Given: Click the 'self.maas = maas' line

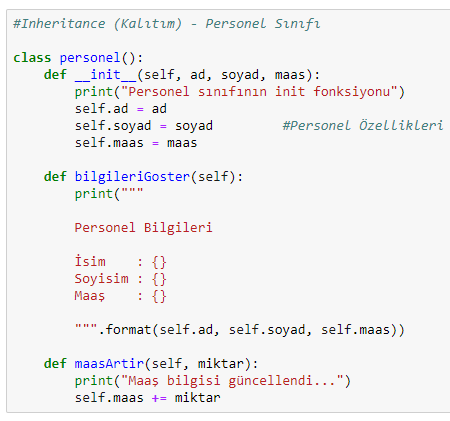Looking at the screenshot, I should click(136, 143).
